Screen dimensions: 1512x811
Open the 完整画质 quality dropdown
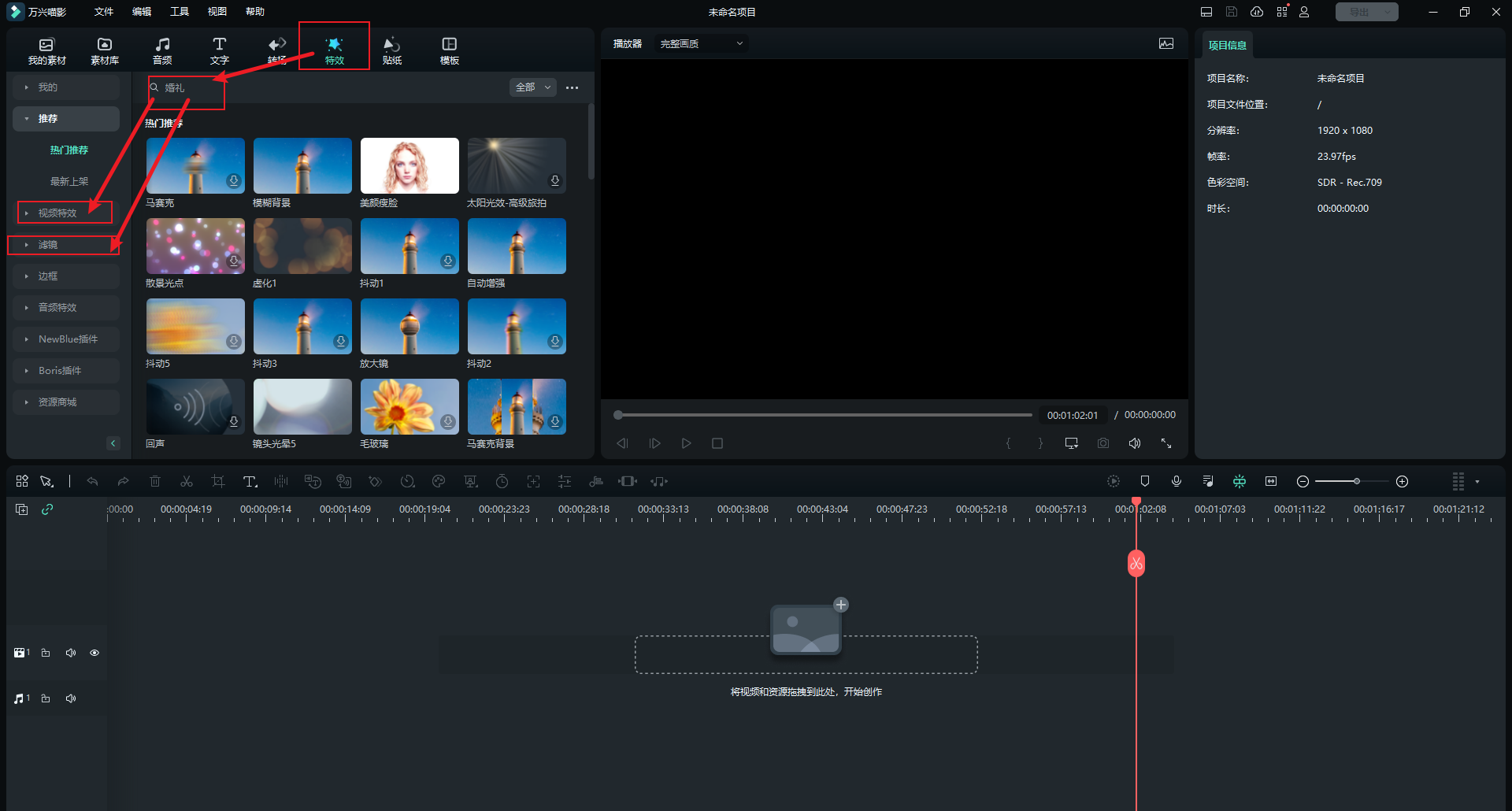click(x=700, y=44)
